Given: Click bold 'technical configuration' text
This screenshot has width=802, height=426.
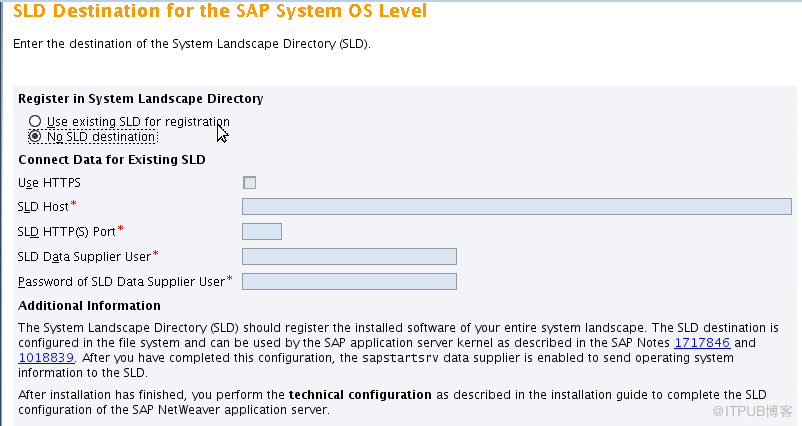Looking at the screenshot, I should (x=360, y=395).
